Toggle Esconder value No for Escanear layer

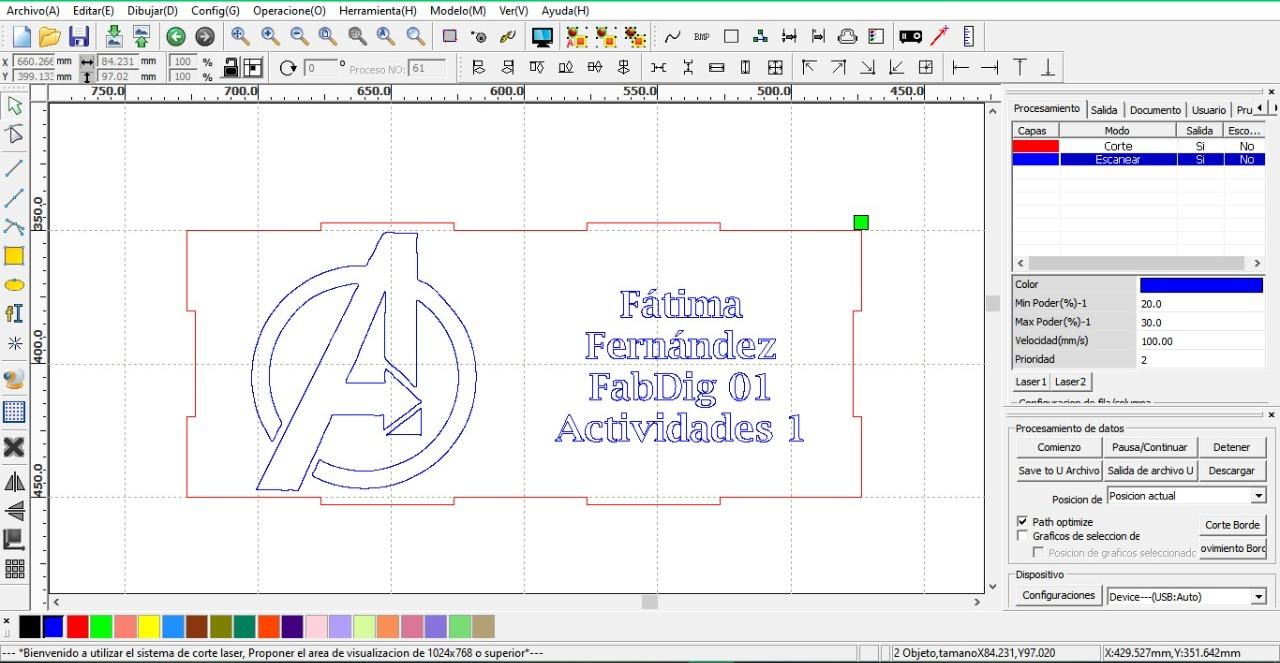click(x=1246, y=159)
